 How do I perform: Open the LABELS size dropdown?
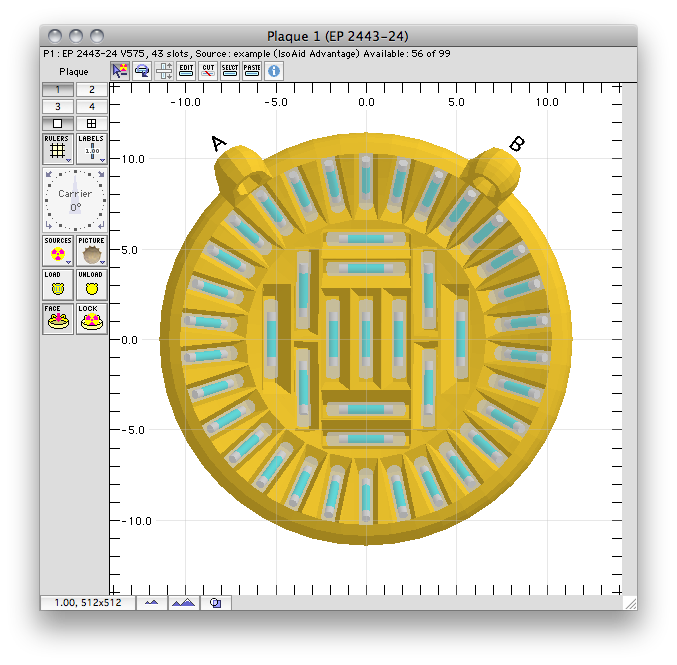[92, 149]
